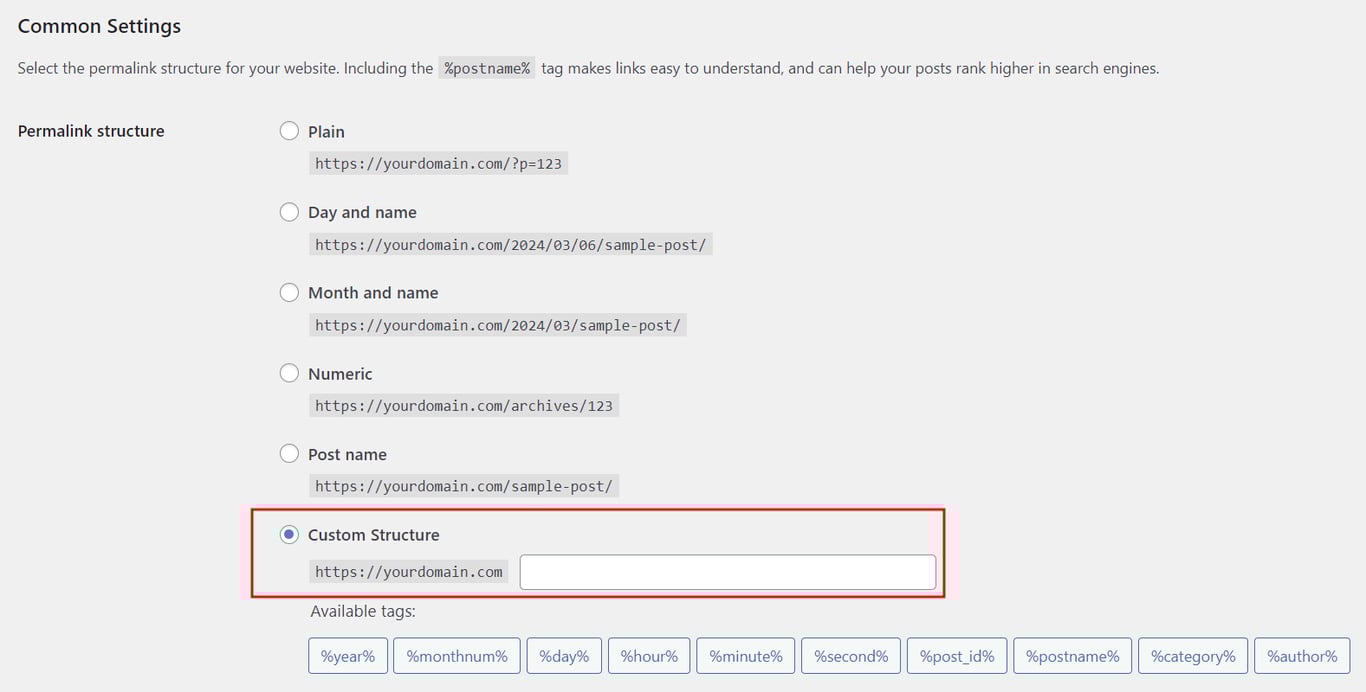Viewport: 1366px width, 692px height.
Task: Click the custom structure input field
Action: [x=727, y=571]
